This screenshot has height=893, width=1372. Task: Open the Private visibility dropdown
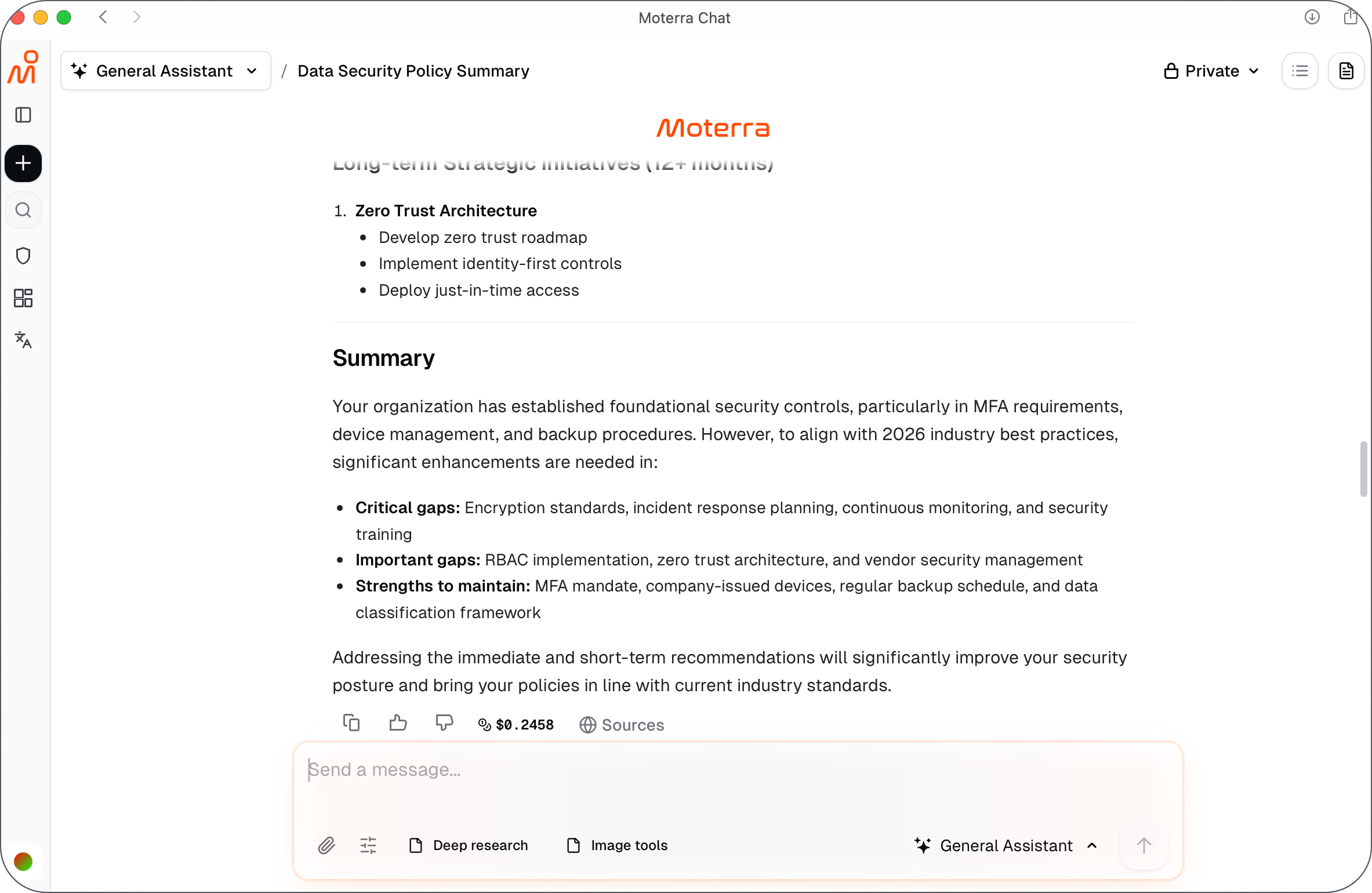click(1211, 71)
